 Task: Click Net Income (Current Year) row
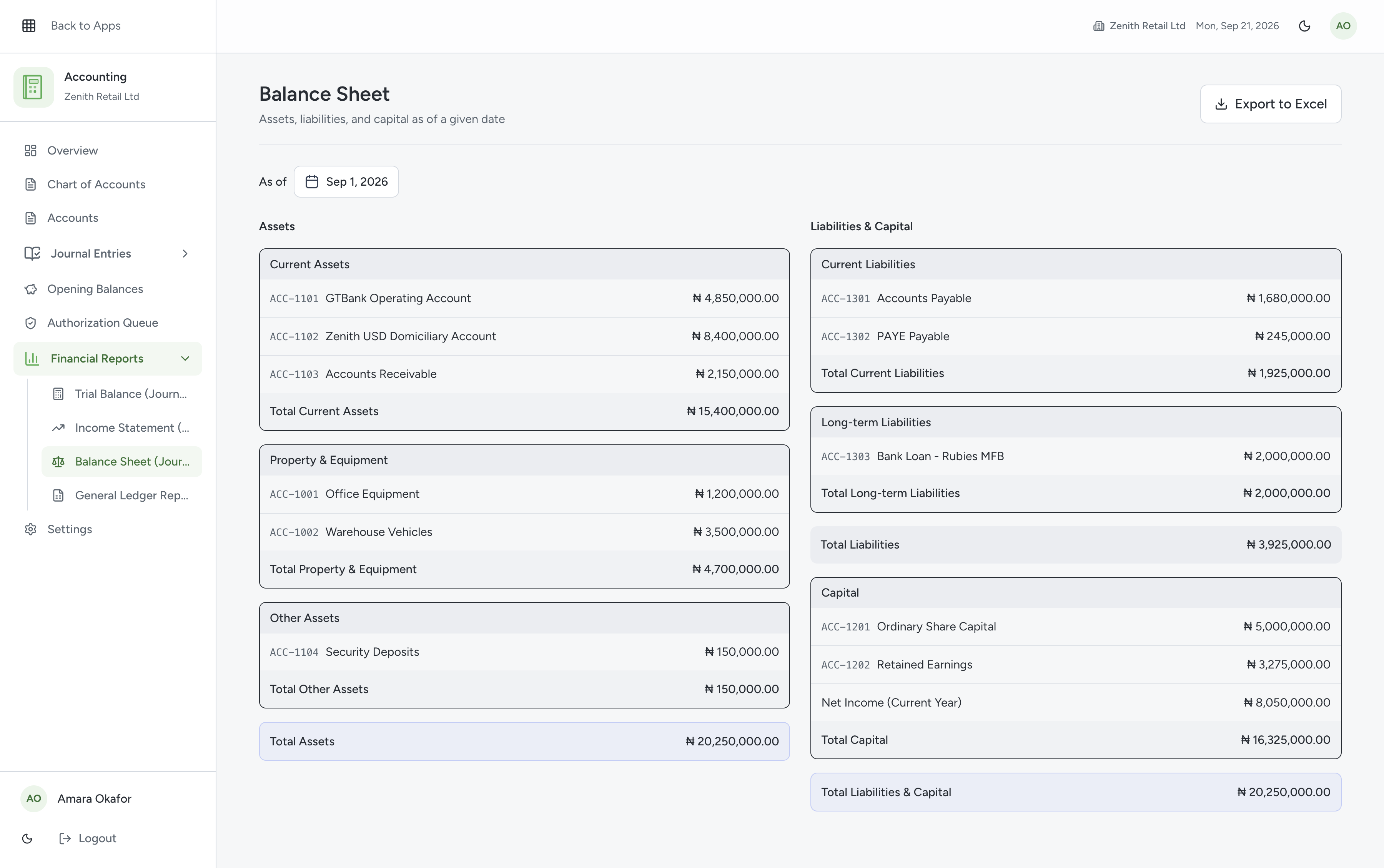tap(1076, 703)
